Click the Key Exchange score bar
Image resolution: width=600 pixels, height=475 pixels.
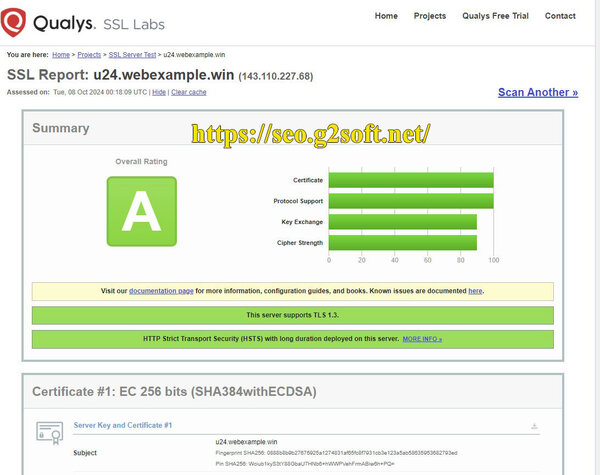tap(403, 222)
